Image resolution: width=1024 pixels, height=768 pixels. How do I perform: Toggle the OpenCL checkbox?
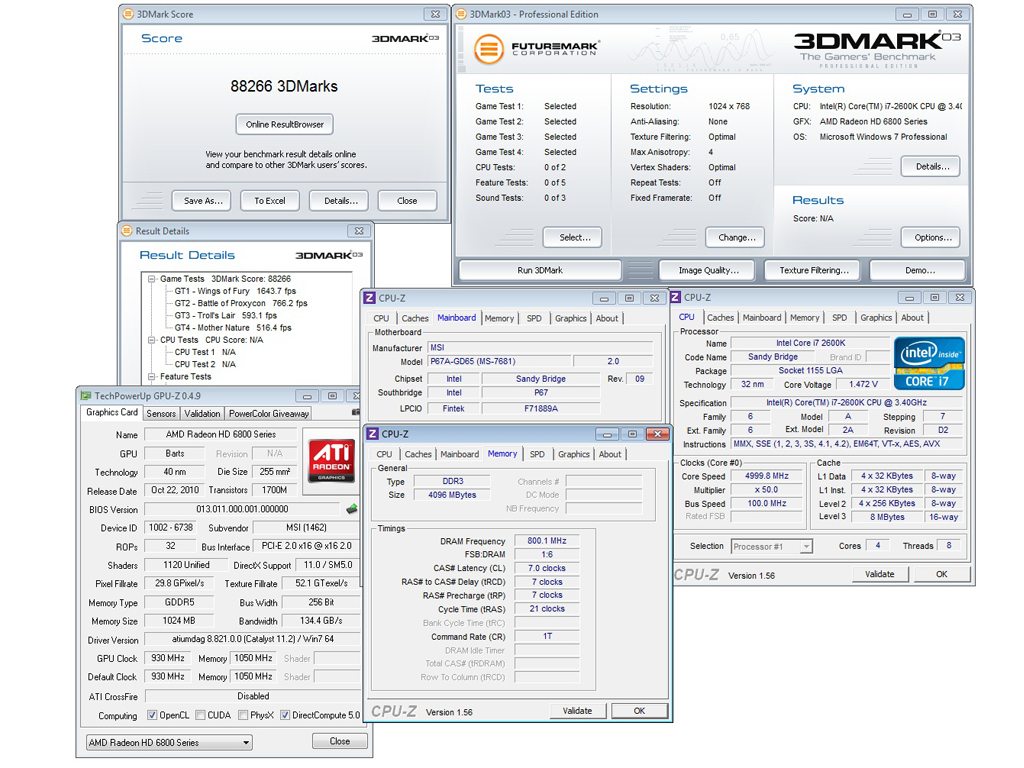[x=152, y=715]
